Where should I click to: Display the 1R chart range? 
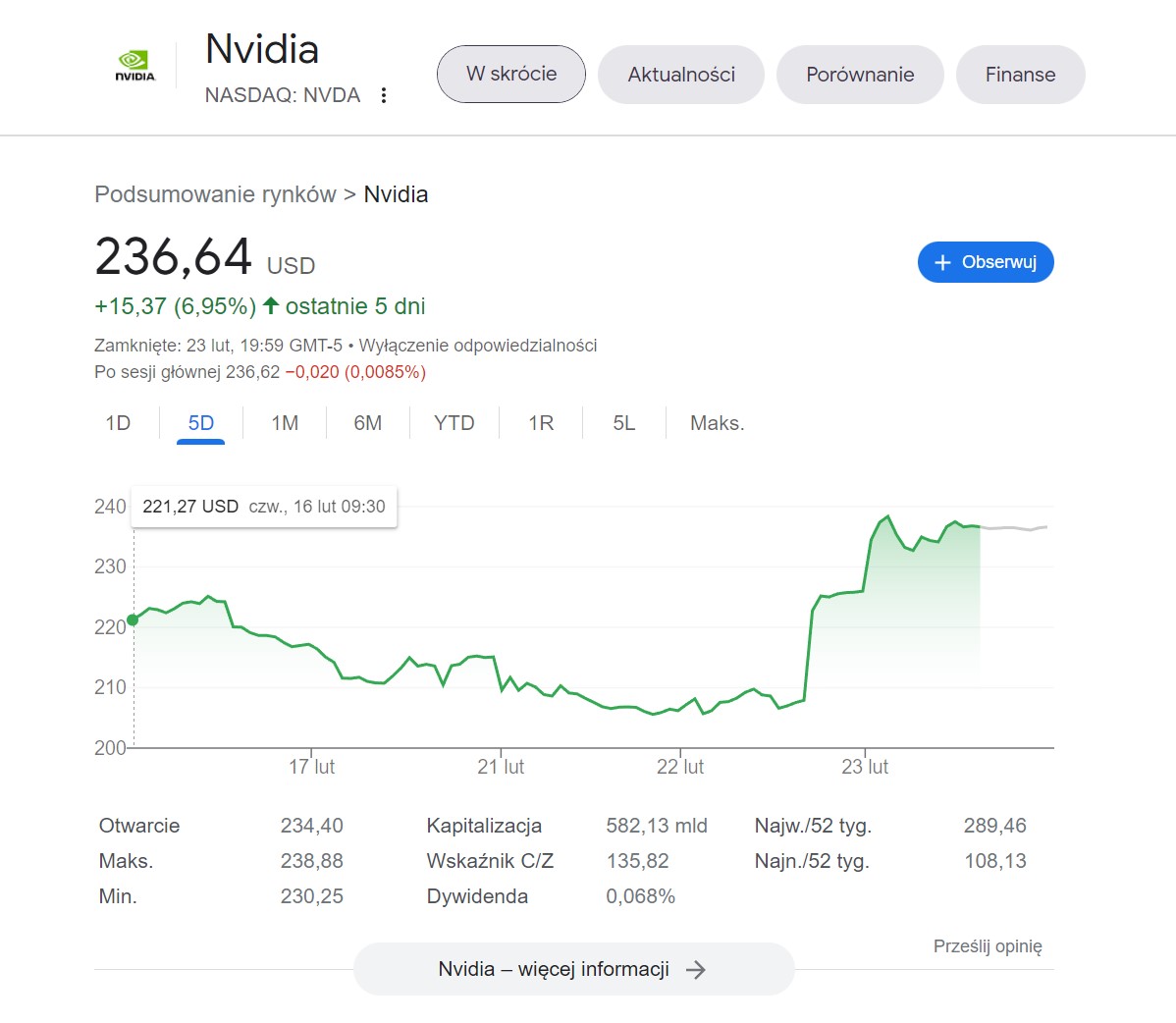click(541, 423)
